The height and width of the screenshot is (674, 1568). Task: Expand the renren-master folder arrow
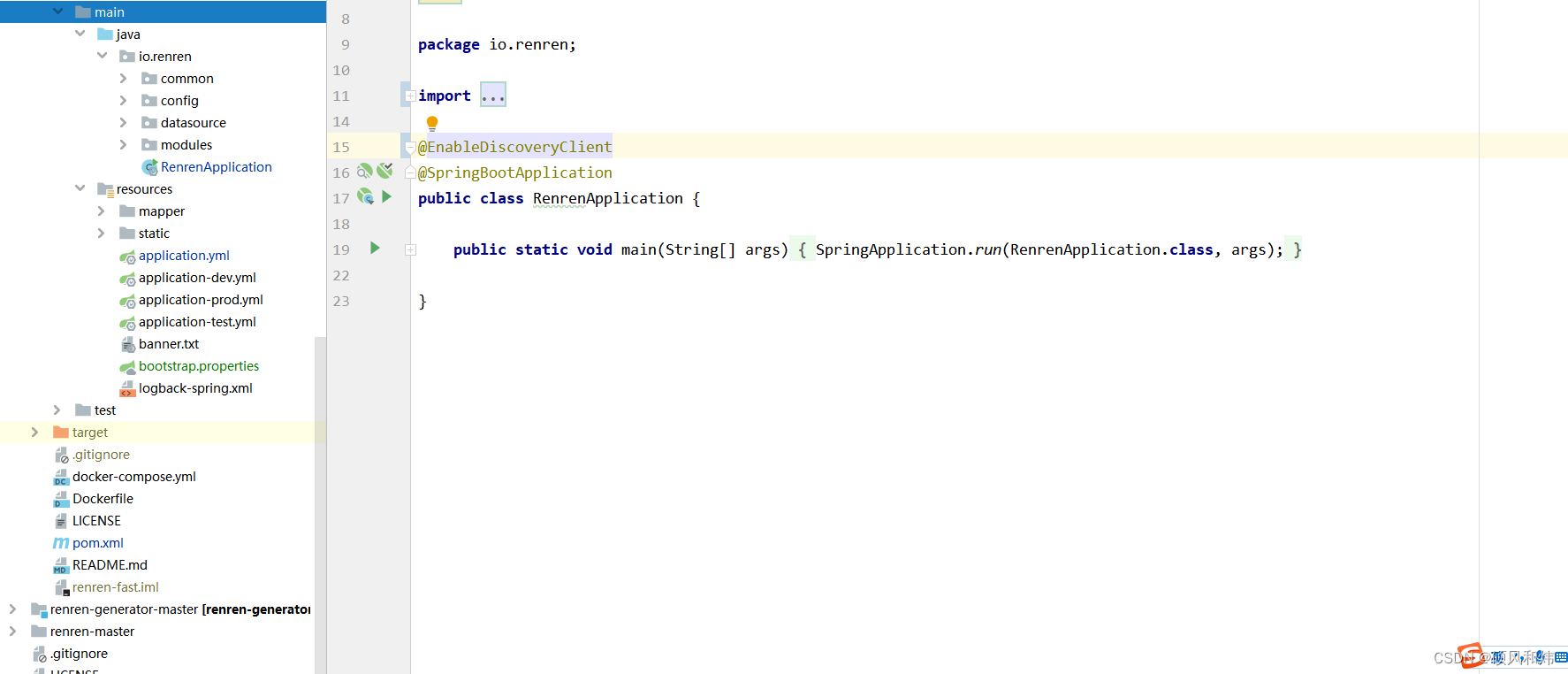click(x=13, y=631)
